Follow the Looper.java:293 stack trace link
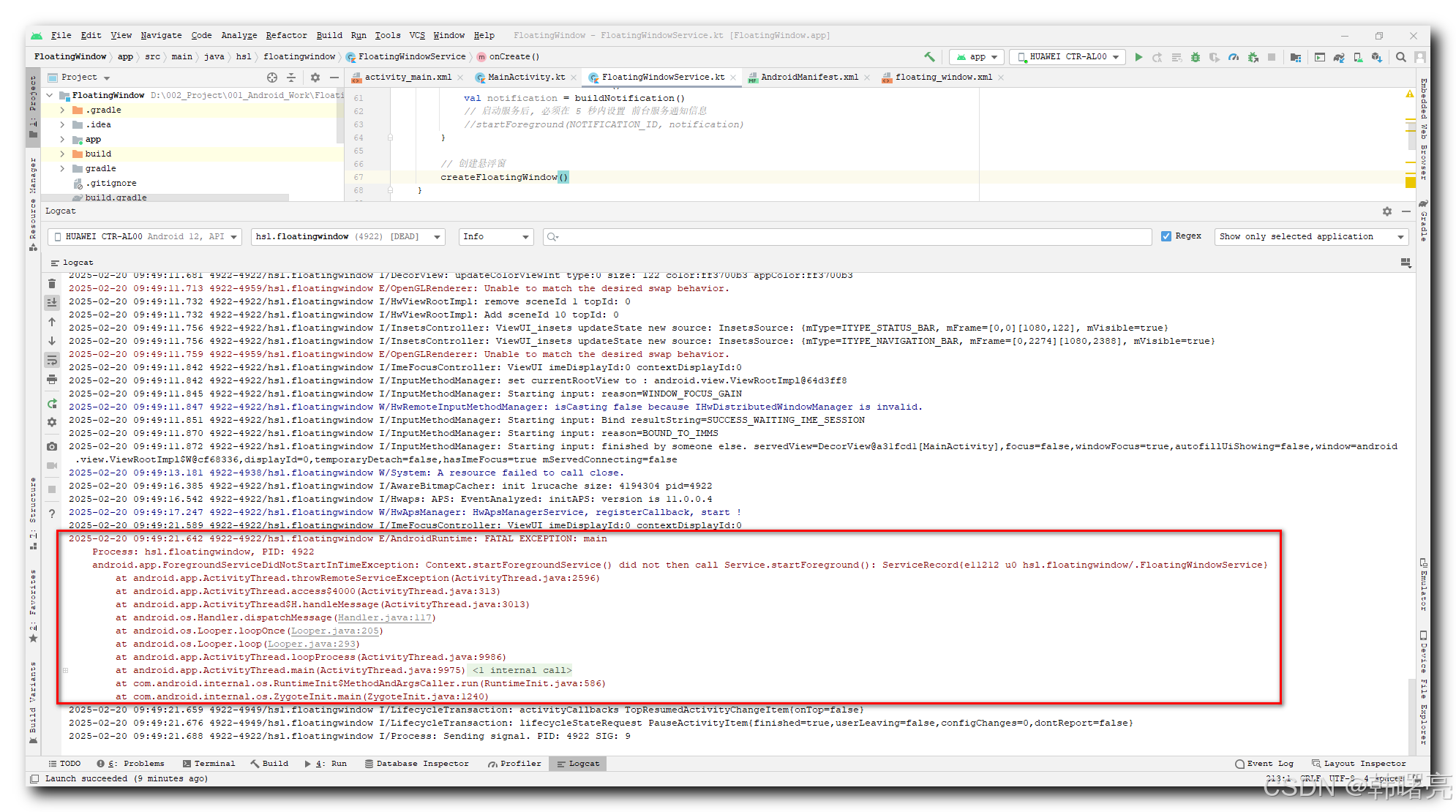This screenshot has width=1456, height=812. point(312,644)
